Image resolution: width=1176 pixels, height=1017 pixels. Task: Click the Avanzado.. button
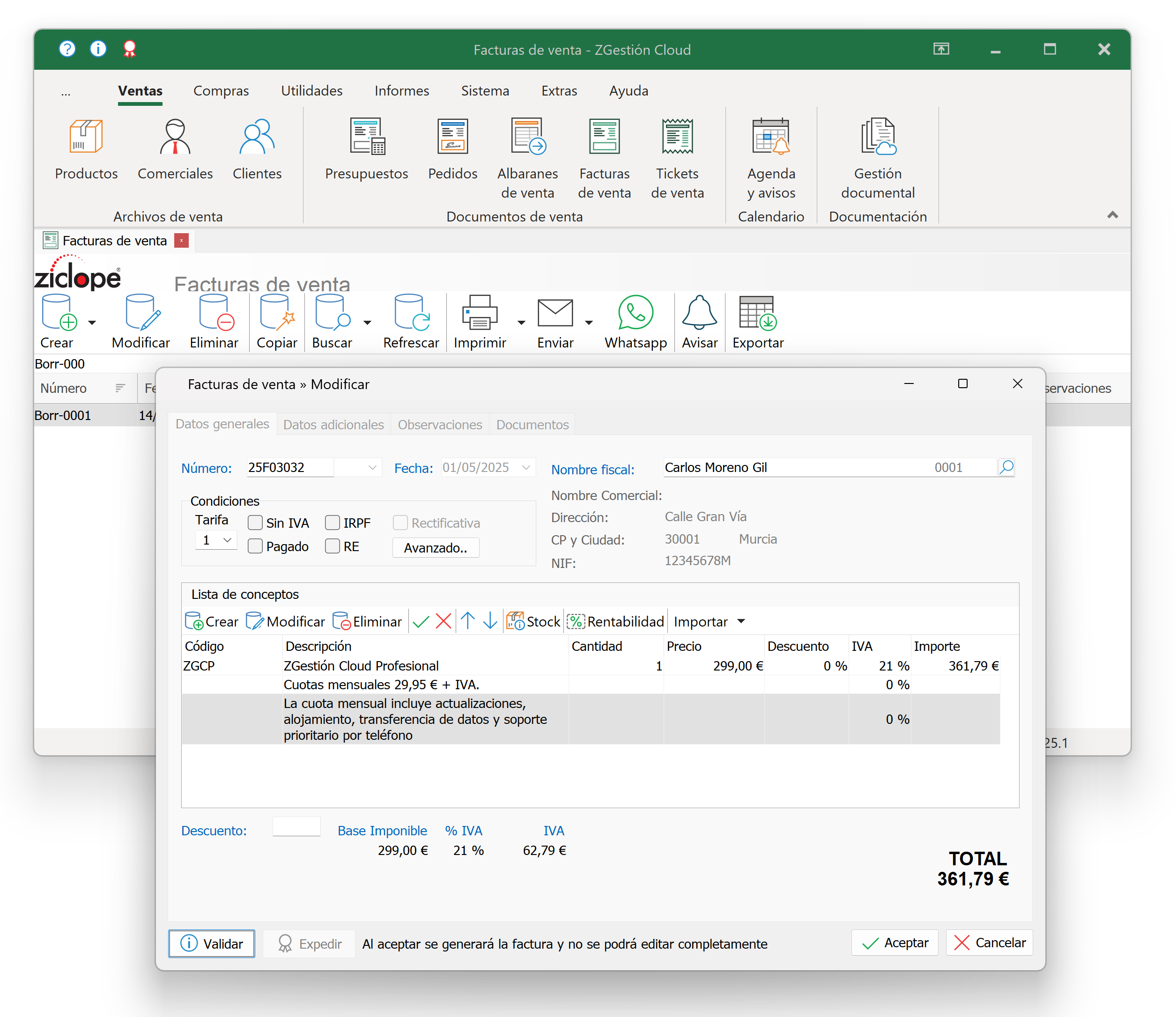coord(436,548)
